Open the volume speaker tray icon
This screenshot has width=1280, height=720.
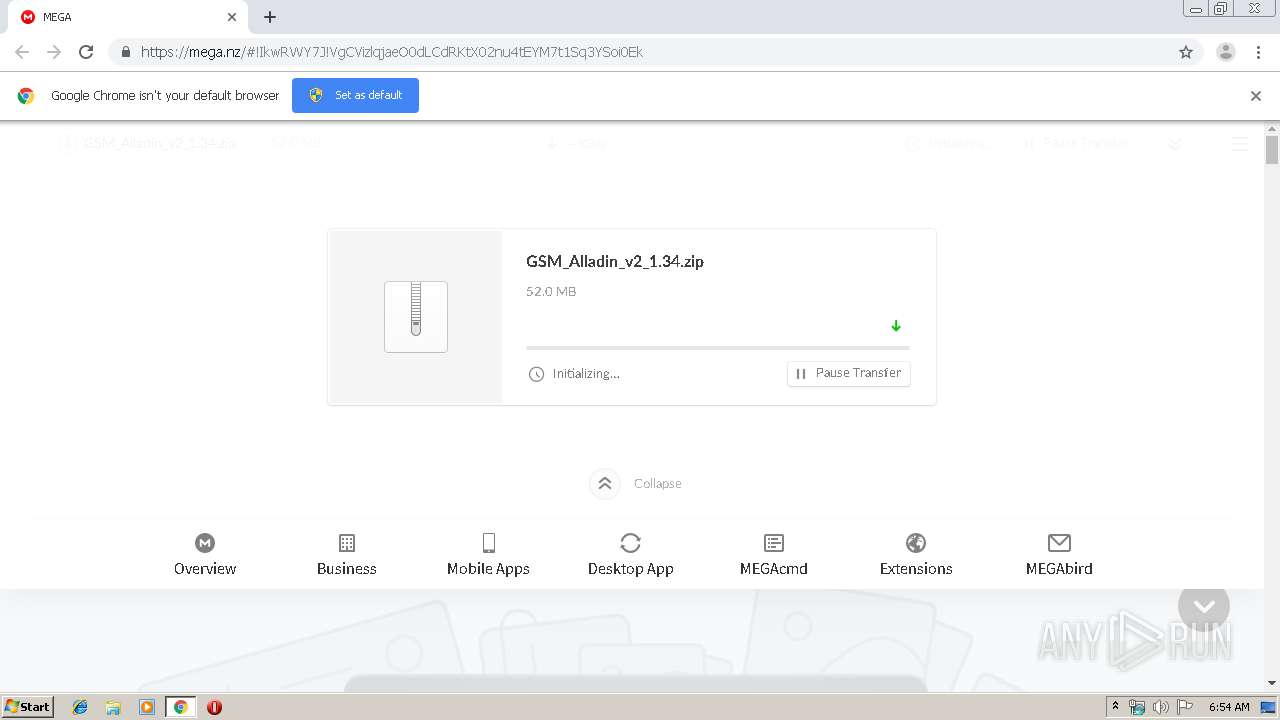pos(1160,707)
